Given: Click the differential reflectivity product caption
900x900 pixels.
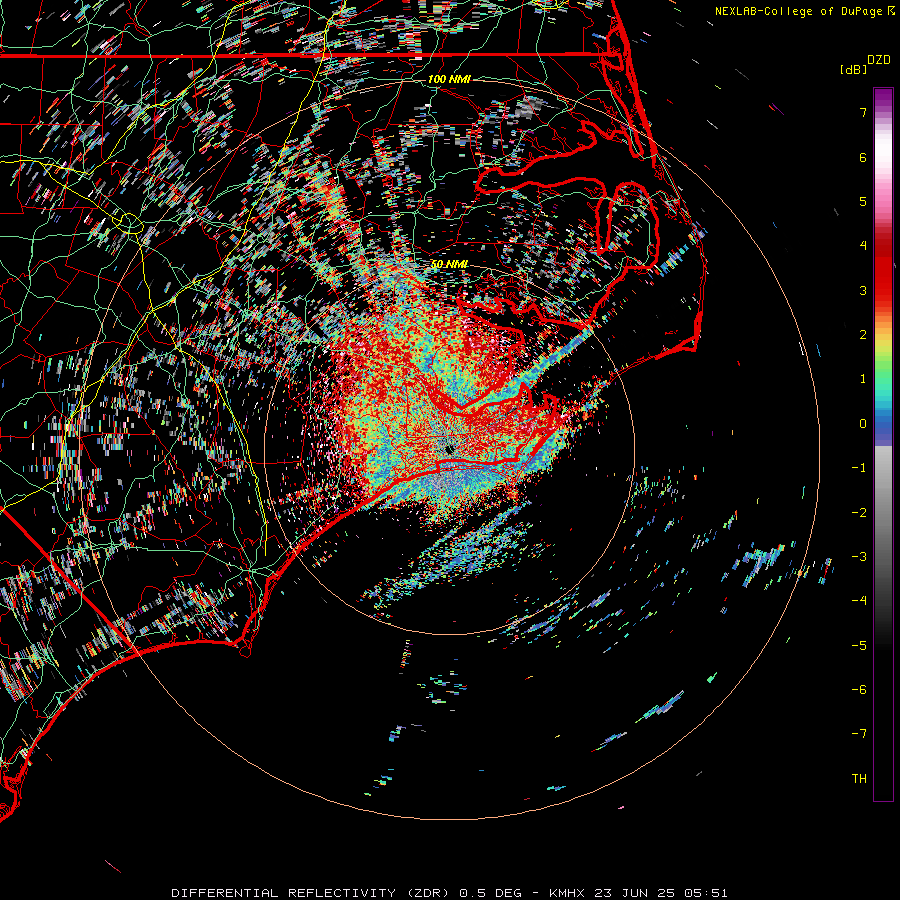Looking at the screenshot, I should pos(449,893).
